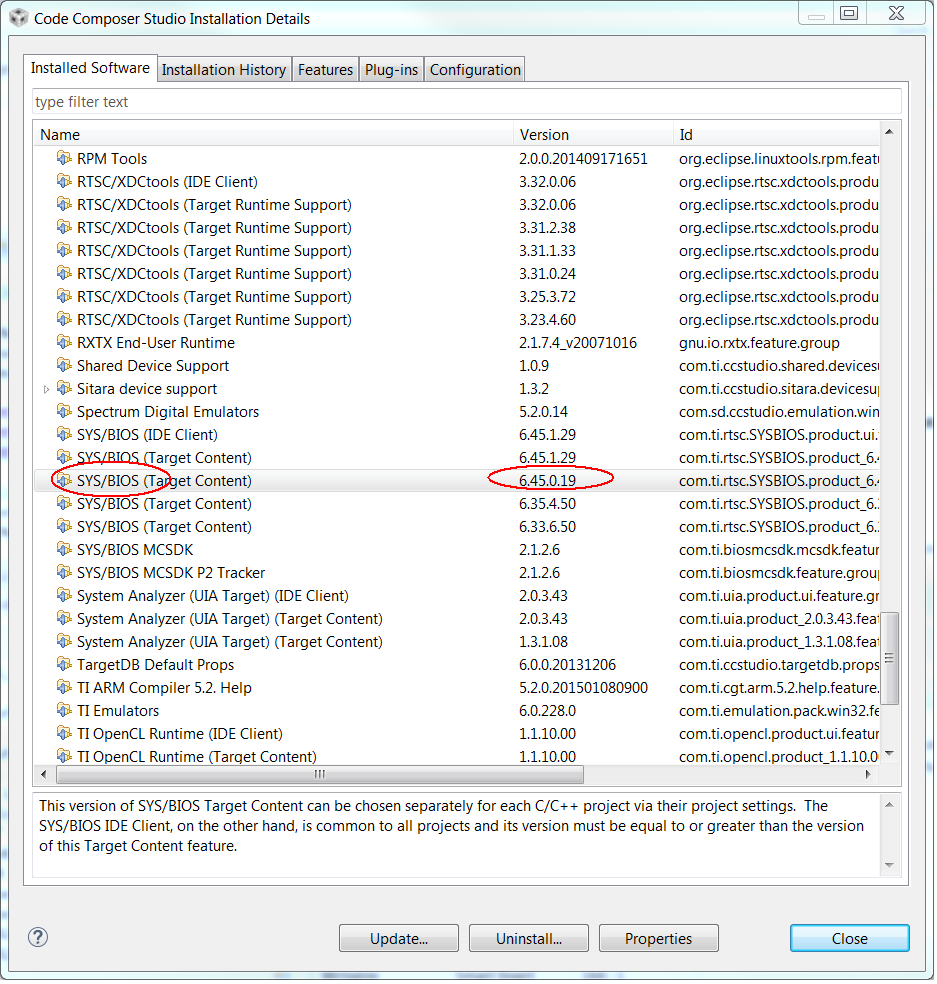Maximize the Installation Details window
Viewport: 937px width, 984px height.
point(849,13)
